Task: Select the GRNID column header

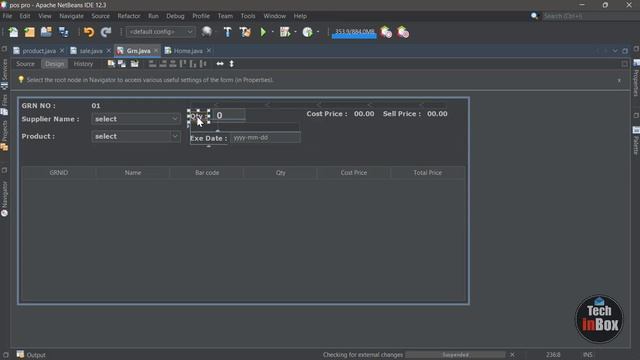Action: tap(59, 173)
